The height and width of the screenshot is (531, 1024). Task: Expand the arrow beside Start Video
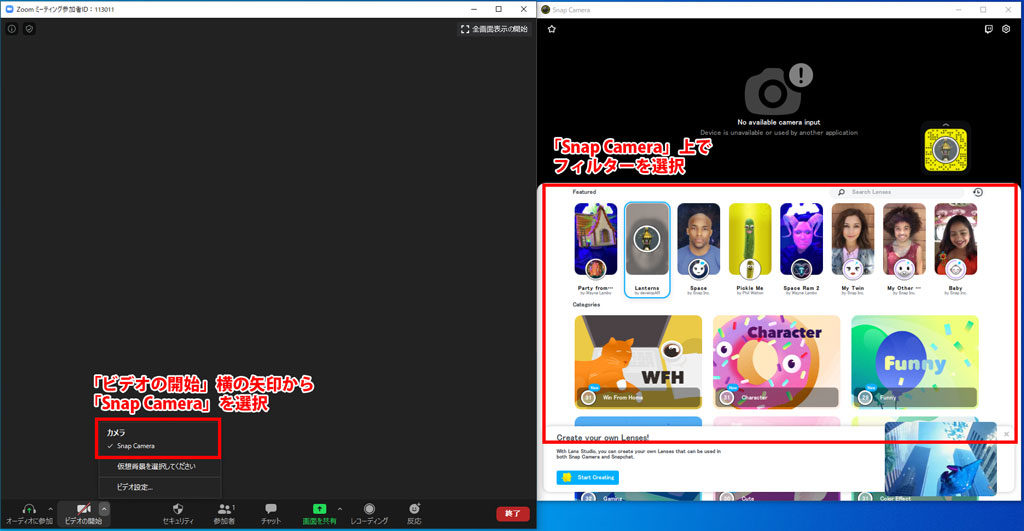pos(104,508)
